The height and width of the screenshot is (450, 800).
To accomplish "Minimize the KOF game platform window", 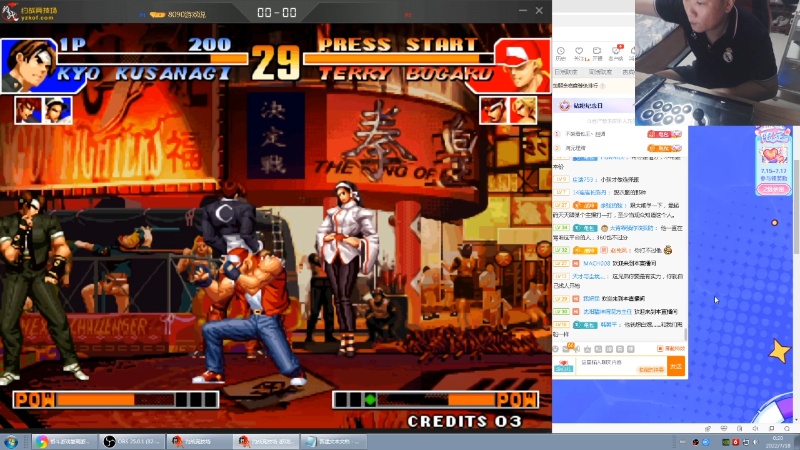I will pos(522,10).
